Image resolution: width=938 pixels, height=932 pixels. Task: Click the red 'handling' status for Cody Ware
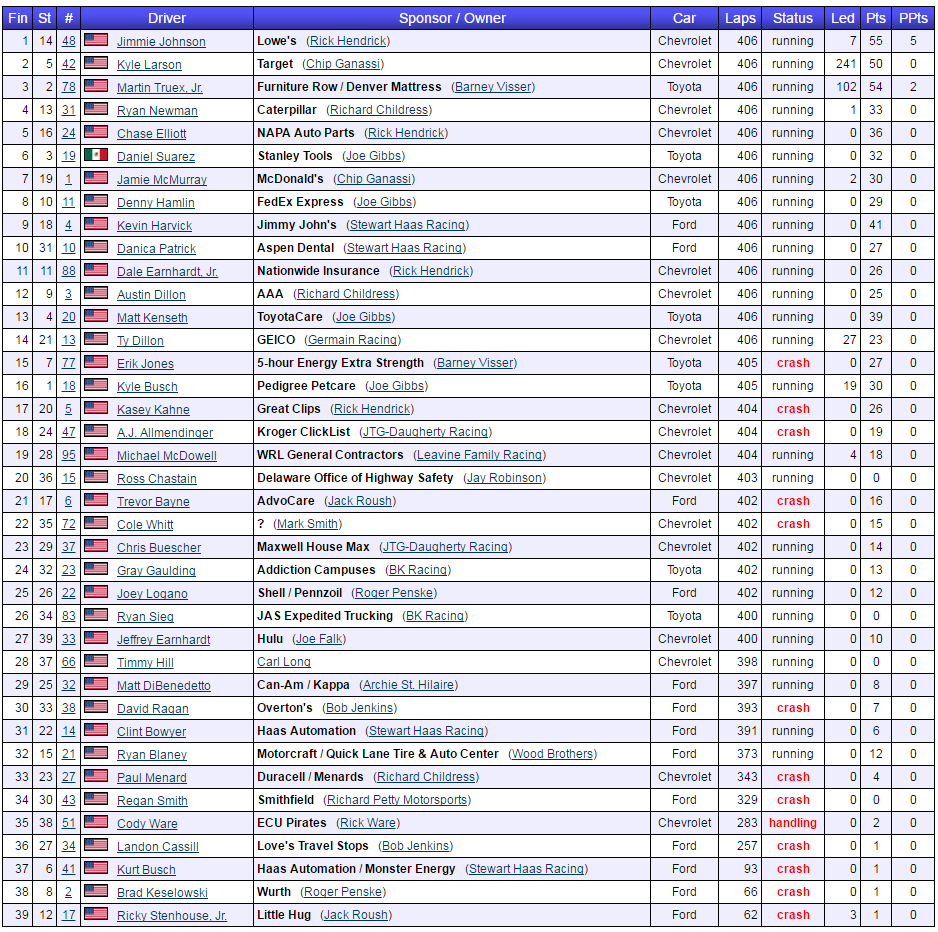point(793,823)
